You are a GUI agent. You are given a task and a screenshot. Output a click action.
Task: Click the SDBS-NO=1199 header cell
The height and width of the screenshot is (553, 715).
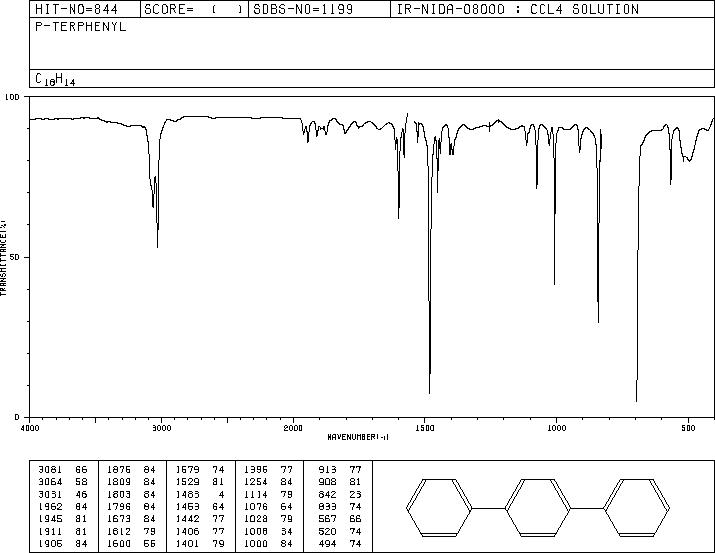pos(319,9)
